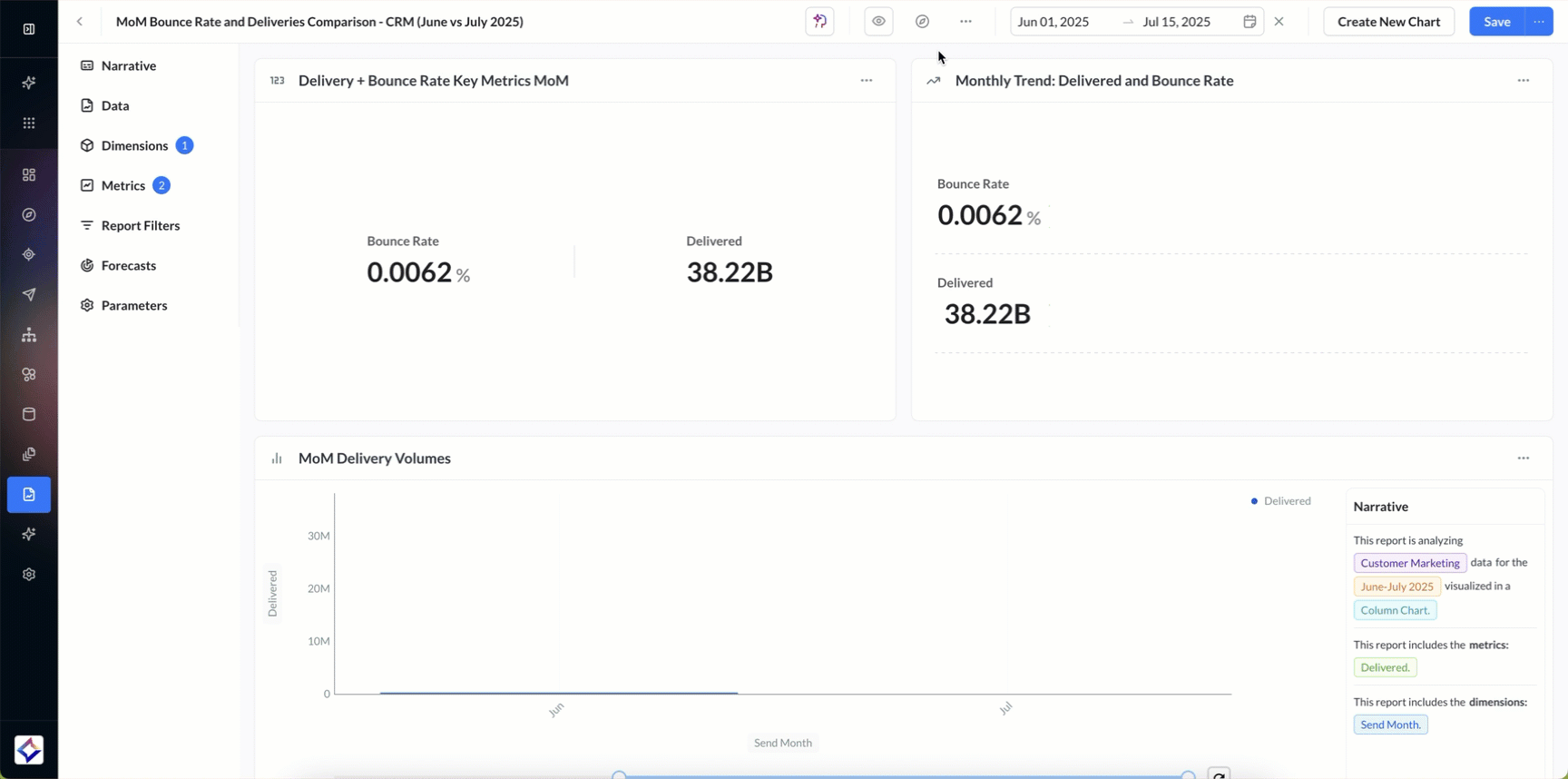
Task: Open the apps grid icon in left rail
Action: pos(29,123)
